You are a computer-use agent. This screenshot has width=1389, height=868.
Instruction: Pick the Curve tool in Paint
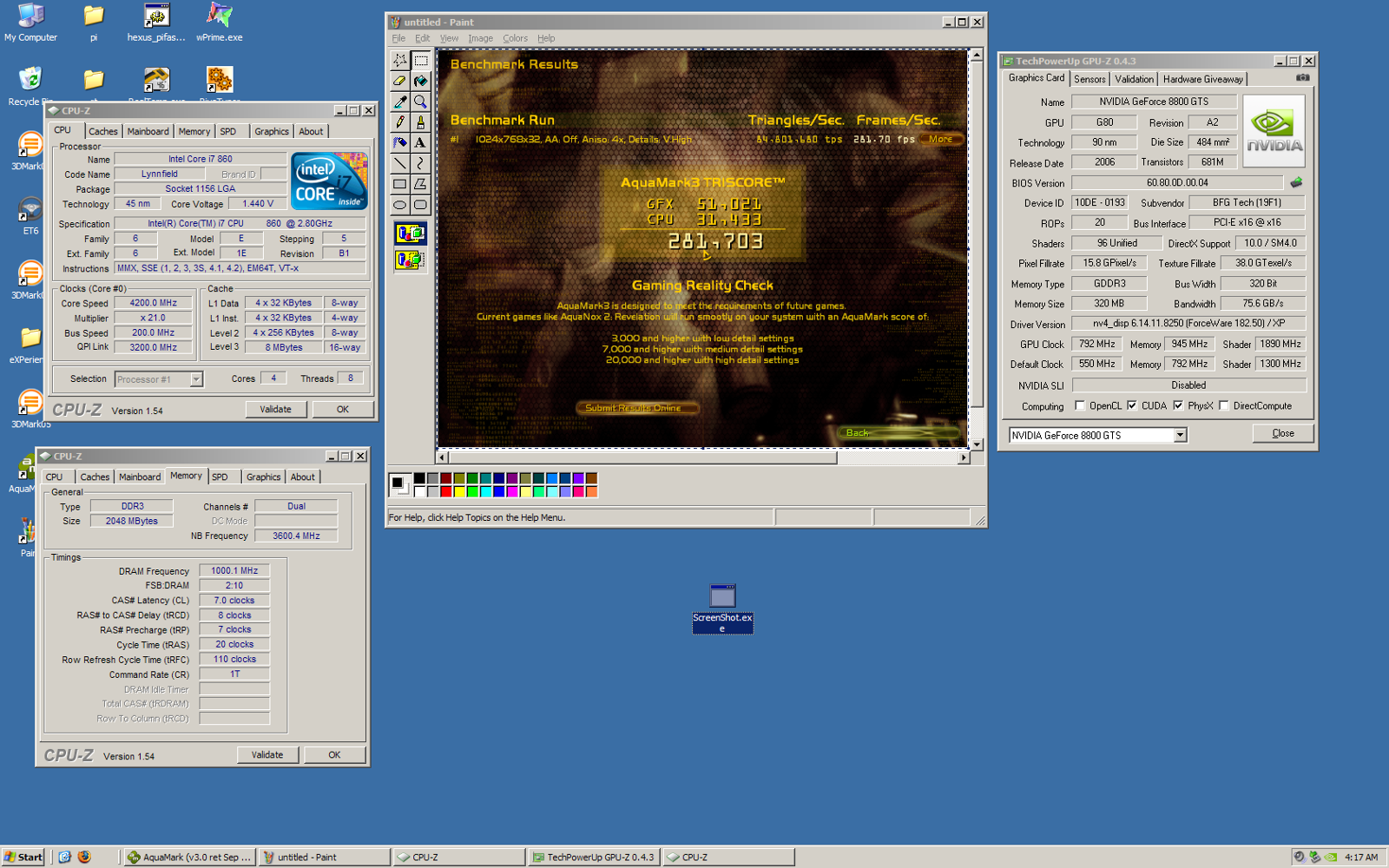click(420, 163)
